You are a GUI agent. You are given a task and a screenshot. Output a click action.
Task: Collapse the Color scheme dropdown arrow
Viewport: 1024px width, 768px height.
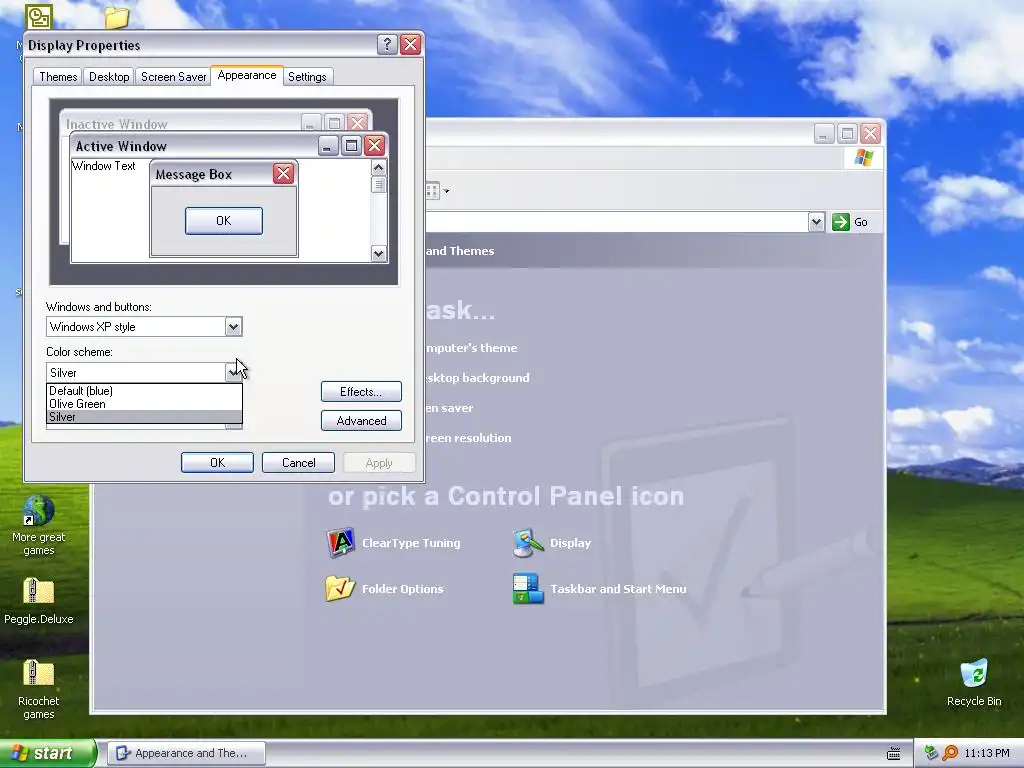point(233,372)
